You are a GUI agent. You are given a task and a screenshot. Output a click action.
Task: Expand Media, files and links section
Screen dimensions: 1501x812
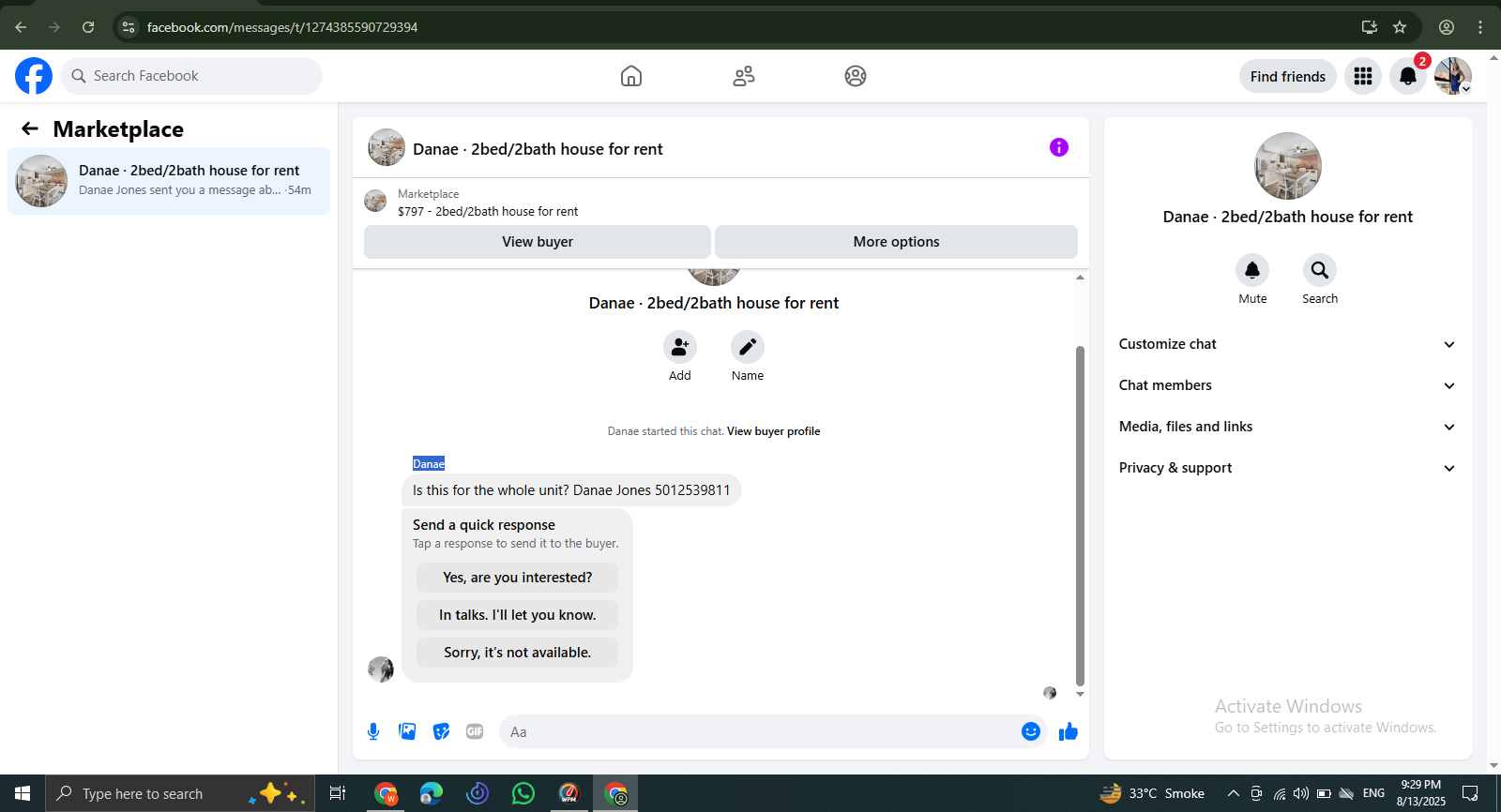click(x=1287, y=427)
